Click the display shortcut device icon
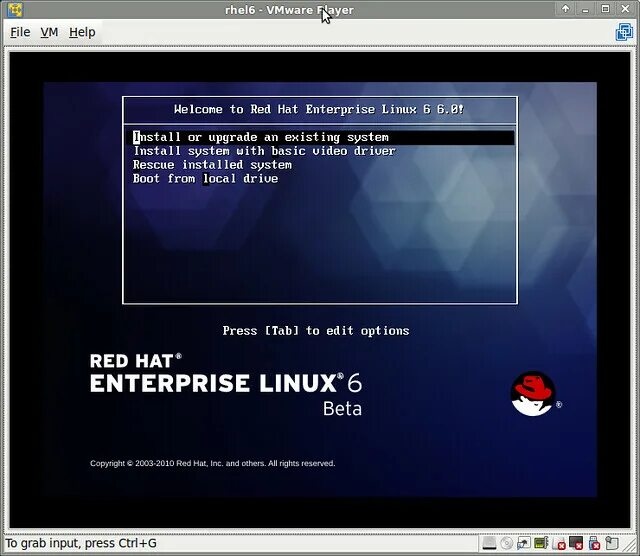Screen dimensions: 640x556 (x=524, y=543)
